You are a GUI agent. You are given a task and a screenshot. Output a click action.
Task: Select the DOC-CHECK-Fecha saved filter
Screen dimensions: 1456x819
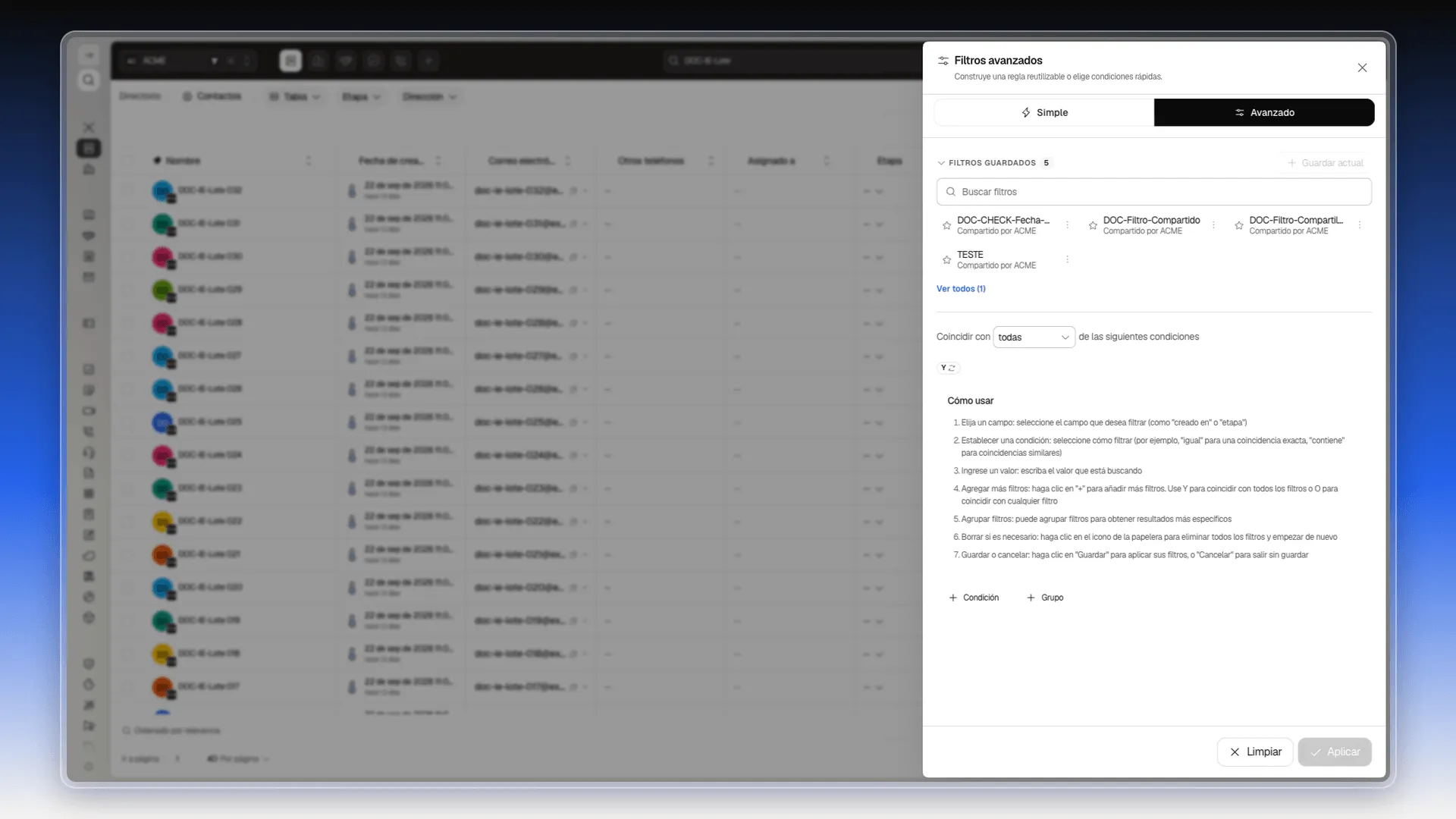1003,225
